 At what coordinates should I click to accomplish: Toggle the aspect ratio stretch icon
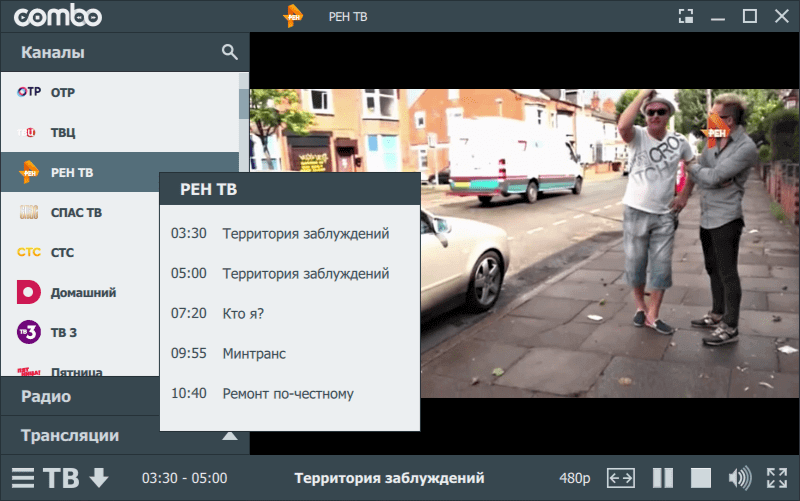tap(621, 478)
